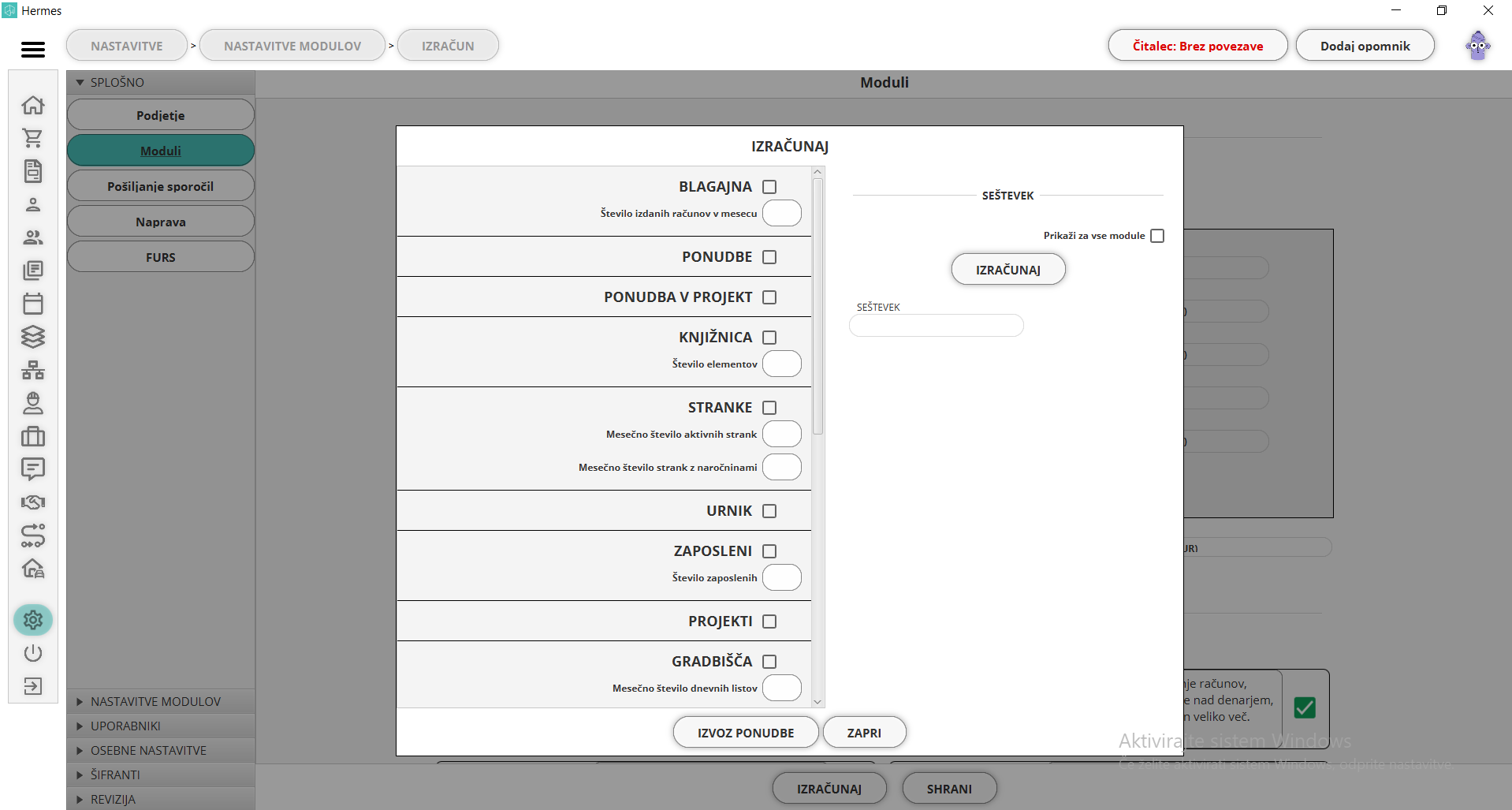Toggle the green checkmark box at bottom right
This screenshot has height=810, width=1512.
(1305, 707)
